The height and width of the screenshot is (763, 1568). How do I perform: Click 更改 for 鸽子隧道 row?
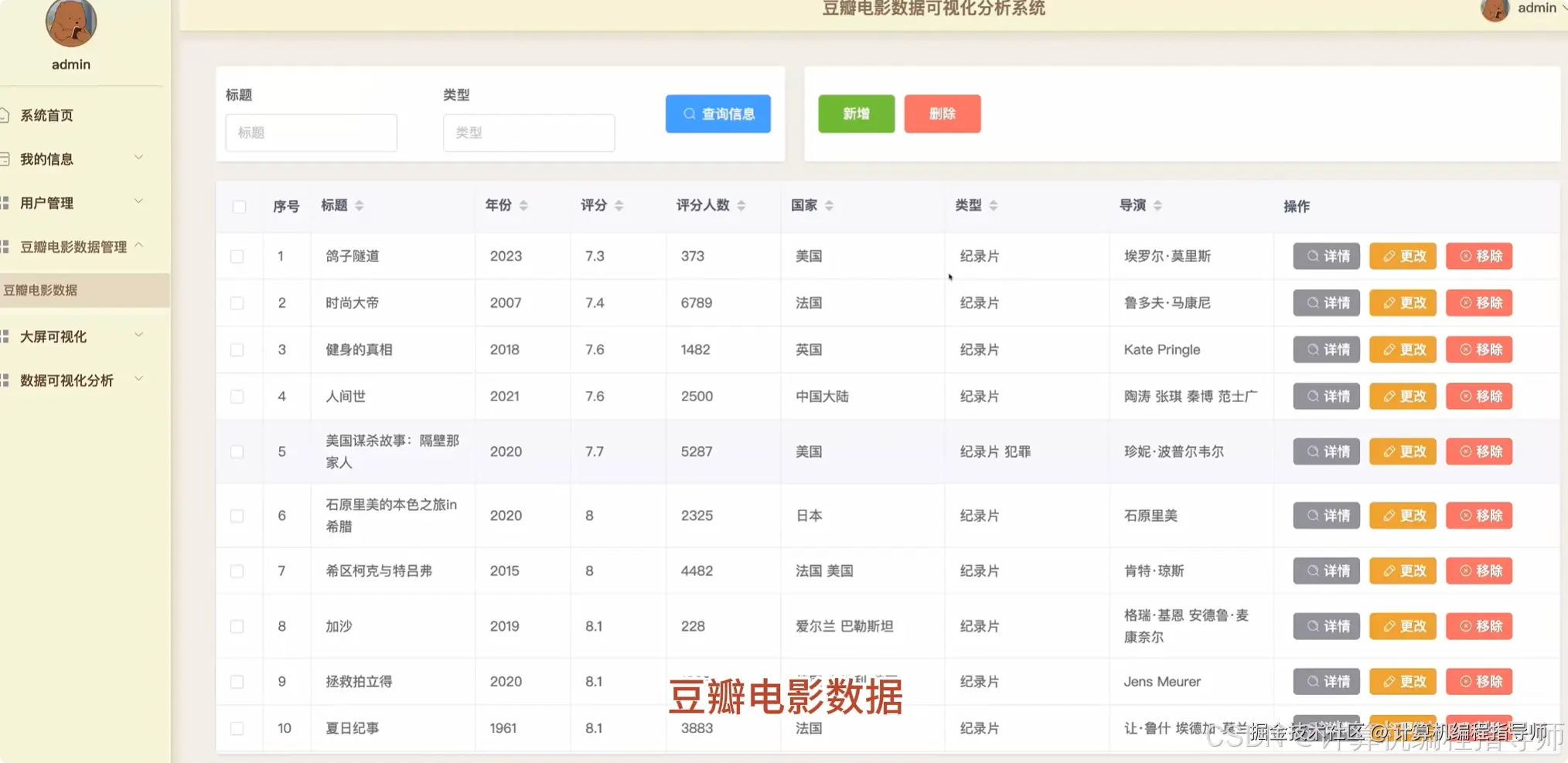point(1403,256)
